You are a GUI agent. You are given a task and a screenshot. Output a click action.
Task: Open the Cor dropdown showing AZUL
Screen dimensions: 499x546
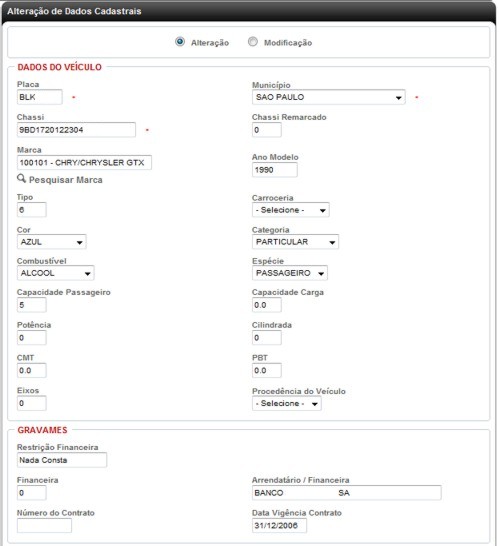[52, 242]
